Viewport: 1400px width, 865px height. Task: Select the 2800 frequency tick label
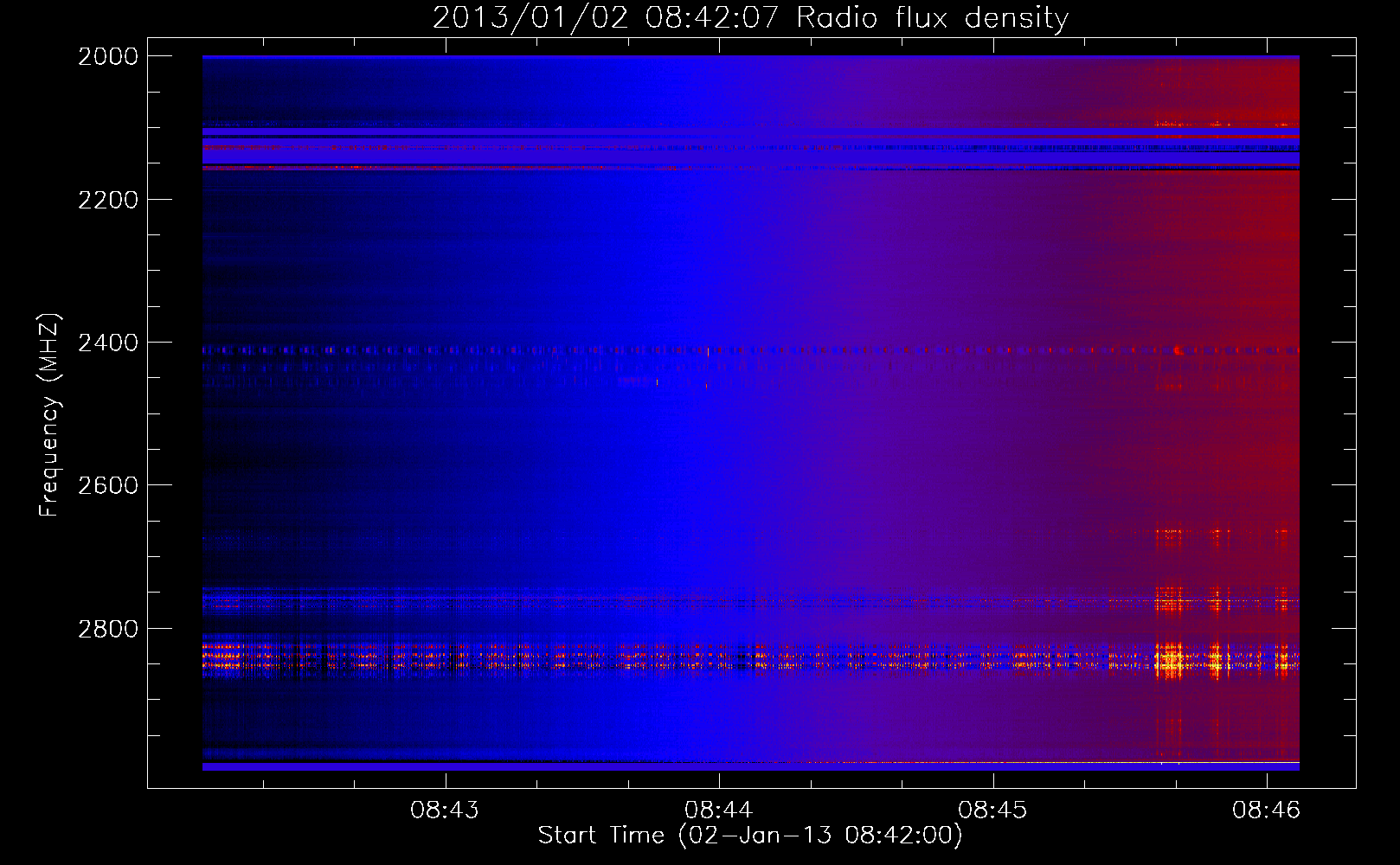tap(108, 629)
